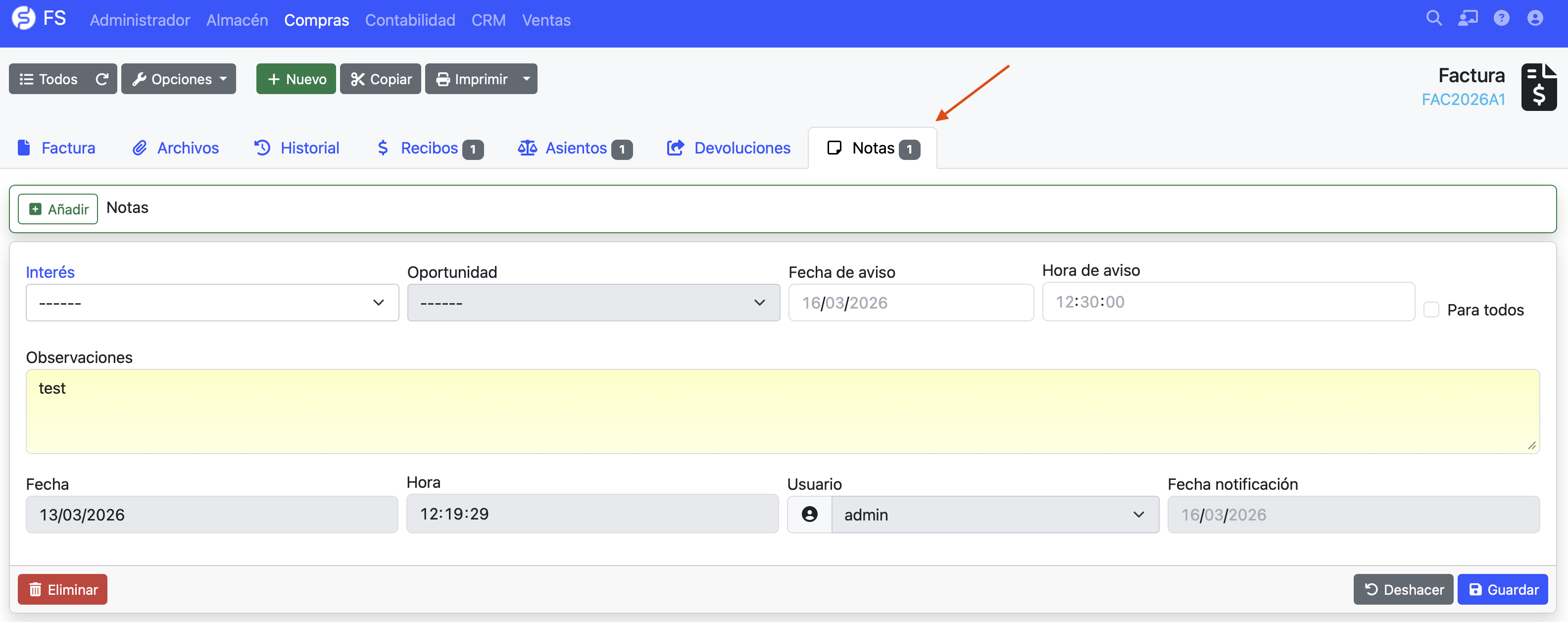Click the red Eliminar button
This screenshot has width=1568, height=622.
click(63, 589)
